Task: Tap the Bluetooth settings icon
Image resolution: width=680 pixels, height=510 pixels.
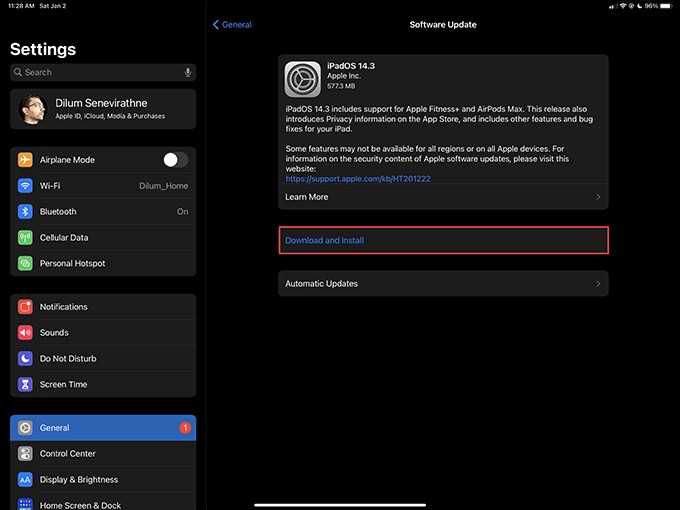Action: click(x=25, y=212)
